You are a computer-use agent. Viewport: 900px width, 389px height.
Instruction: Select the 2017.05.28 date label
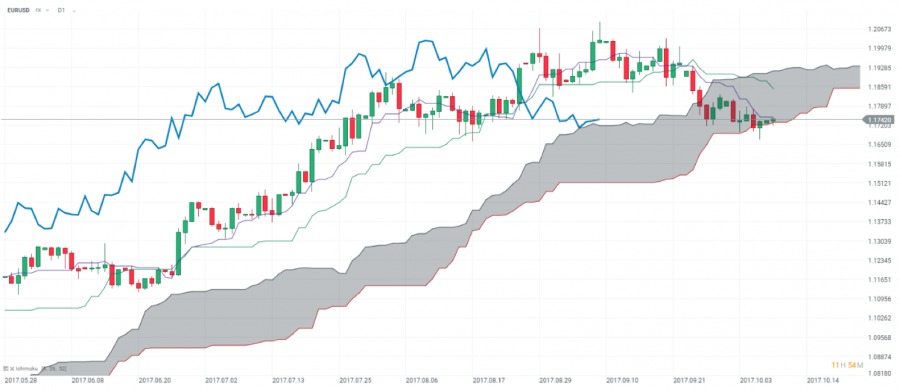pyautogui.click(x=21, y=380)
